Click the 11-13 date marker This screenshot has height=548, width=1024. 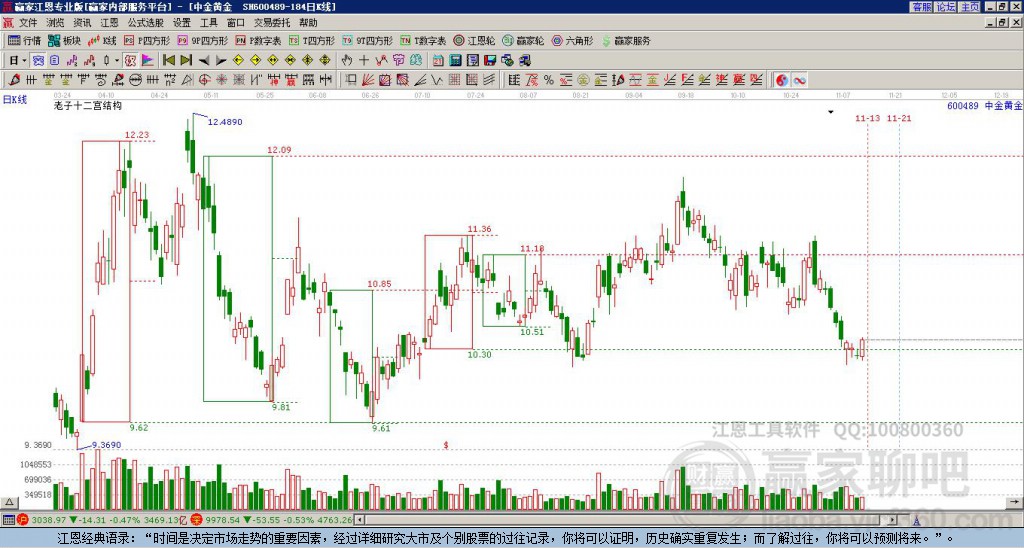pyautogui.click(x=867, y=118)
